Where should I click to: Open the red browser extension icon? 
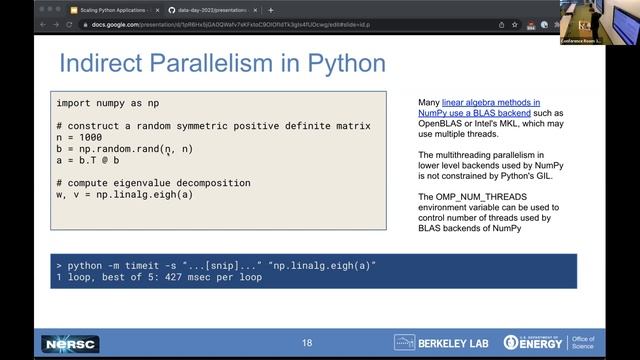click(x=531, y=25)
